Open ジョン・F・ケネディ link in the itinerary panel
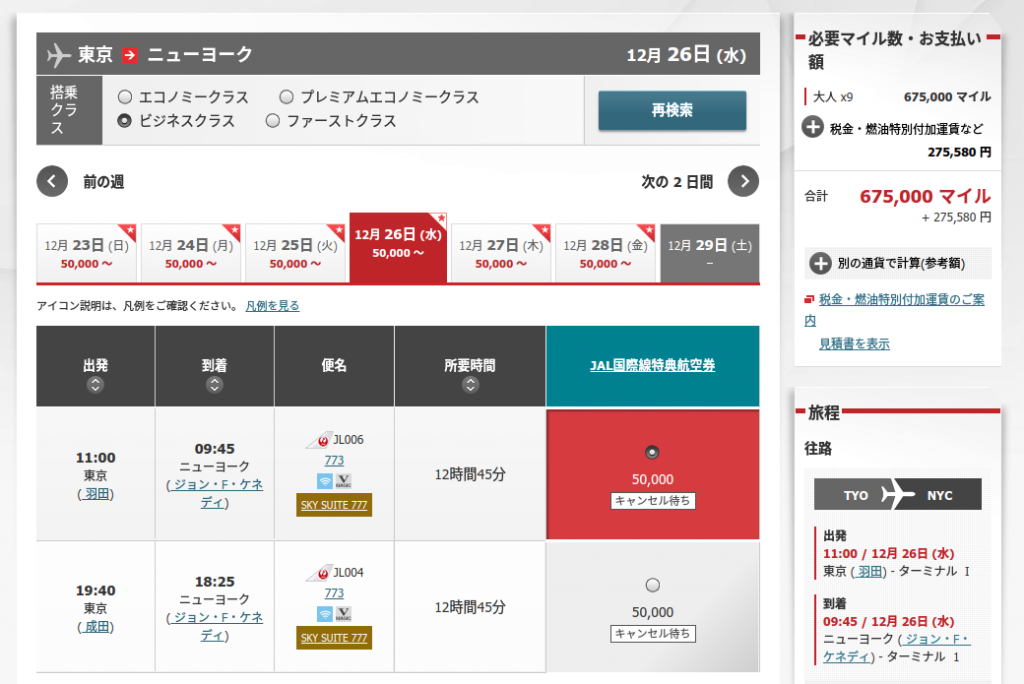Viewport: 1024px width, 684px height. [897, 648]
